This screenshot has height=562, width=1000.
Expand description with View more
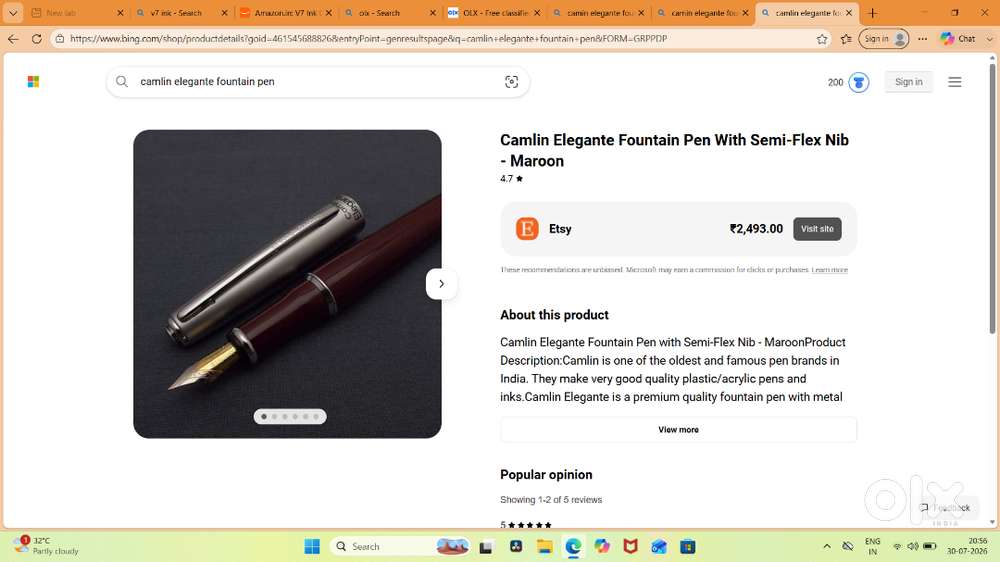pyautogui.click(x=678, y=429)
